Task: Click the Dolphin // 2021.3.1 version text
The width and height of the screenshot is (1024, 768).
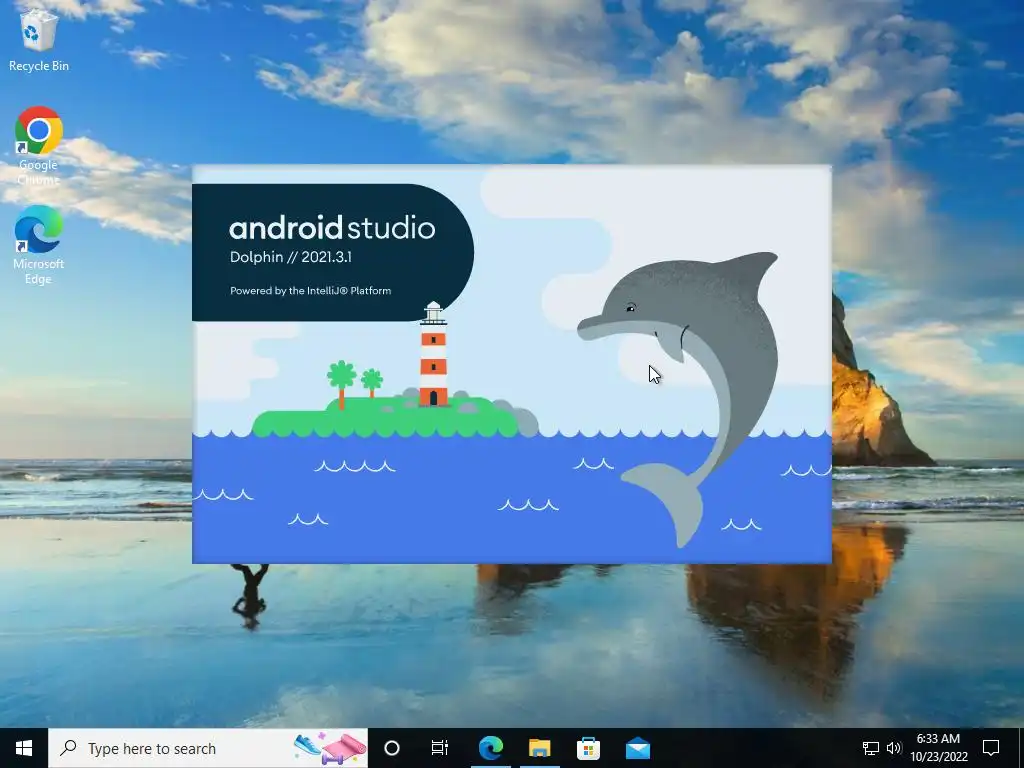Action: tap(291, 257)
